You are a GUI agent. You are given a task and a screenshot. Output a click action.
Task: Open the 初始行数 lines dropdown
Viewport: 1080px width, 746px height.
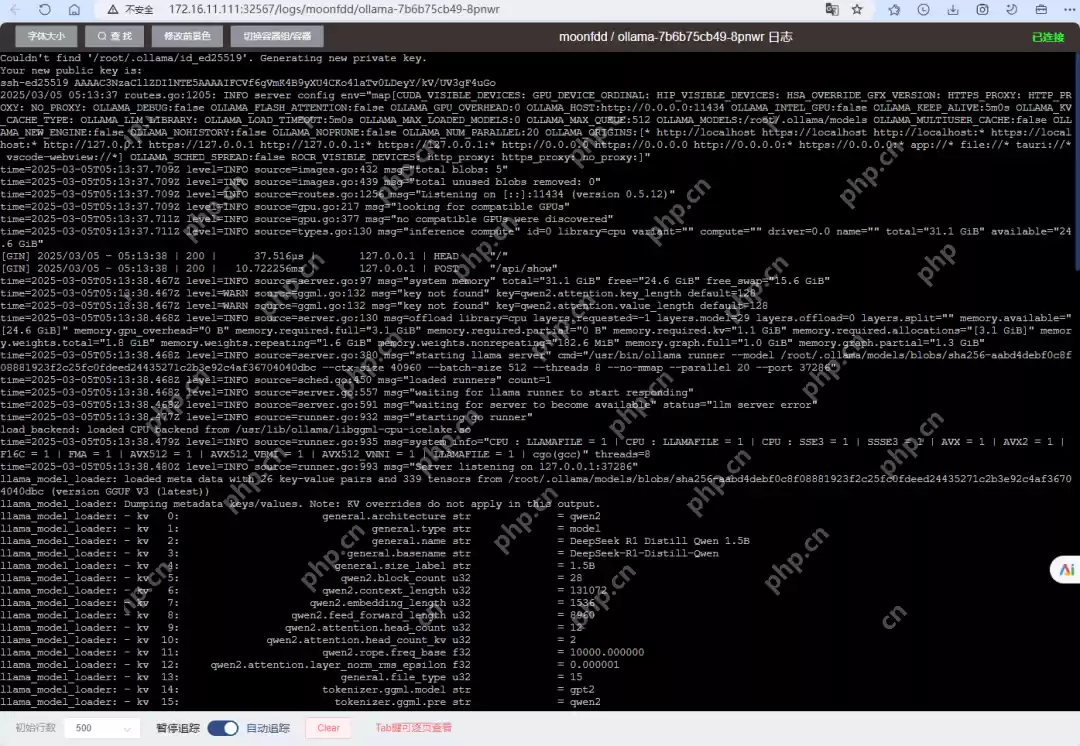[x=101, y=728]
